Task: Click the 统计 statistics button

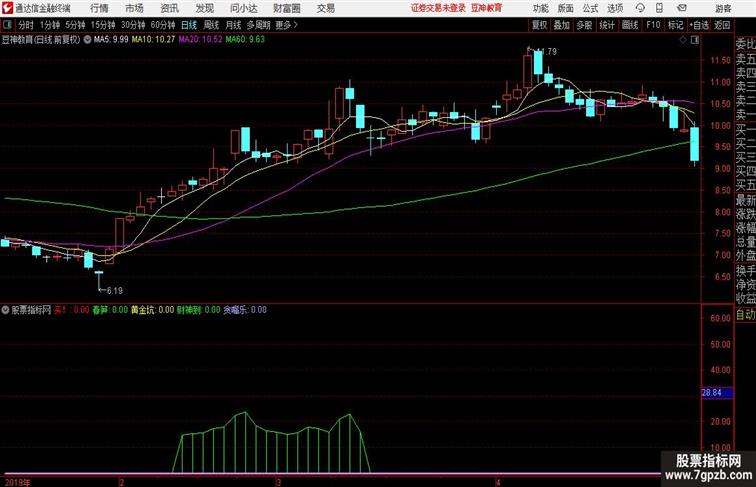Action: tap(607, 25)
